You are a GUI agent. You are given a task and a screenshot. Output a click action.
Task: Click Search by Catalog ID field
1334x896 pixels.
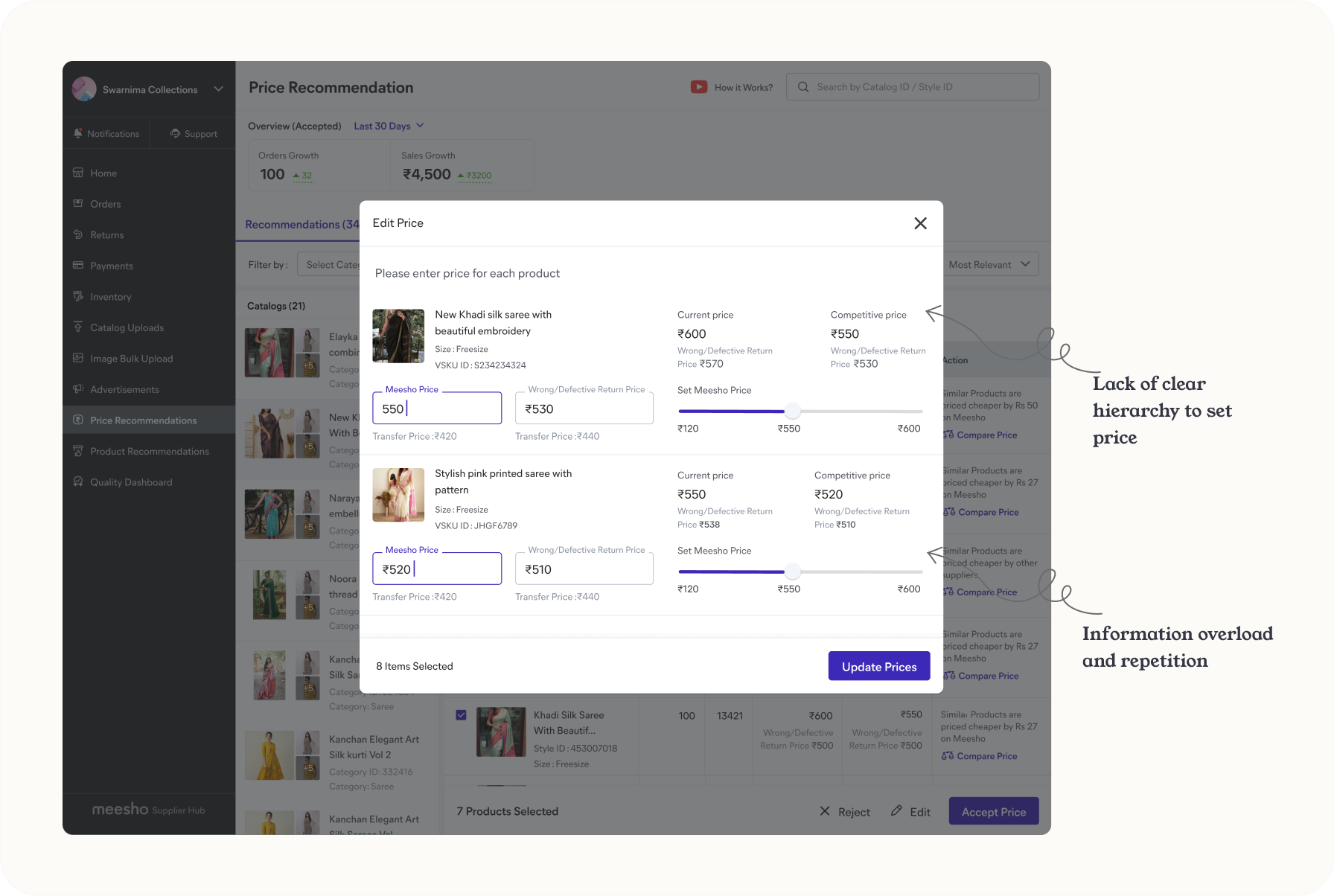click(913, 87)
